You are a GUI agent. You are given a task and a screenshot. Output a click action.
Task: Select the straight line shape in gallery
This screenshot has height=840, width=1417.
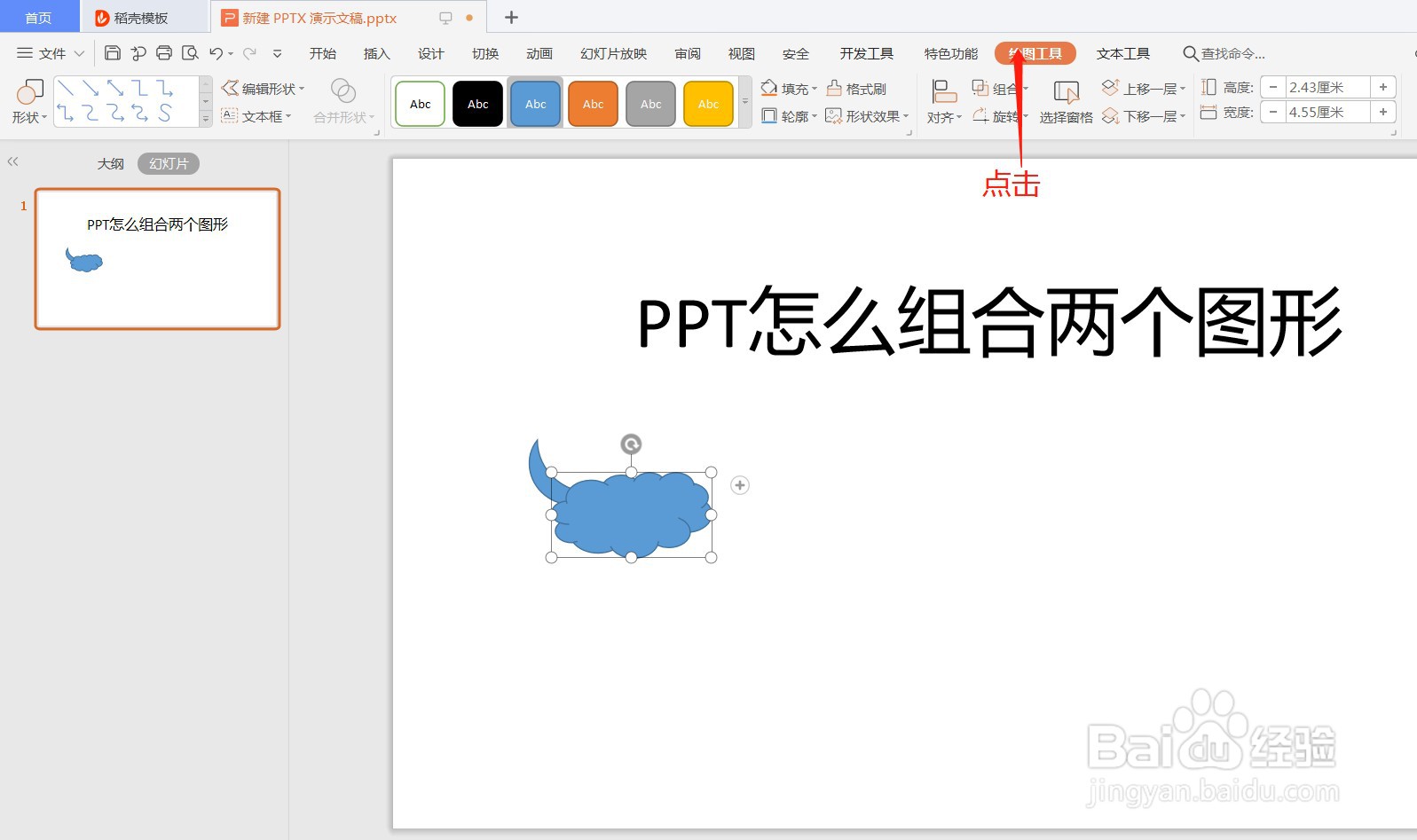[66, 89]
